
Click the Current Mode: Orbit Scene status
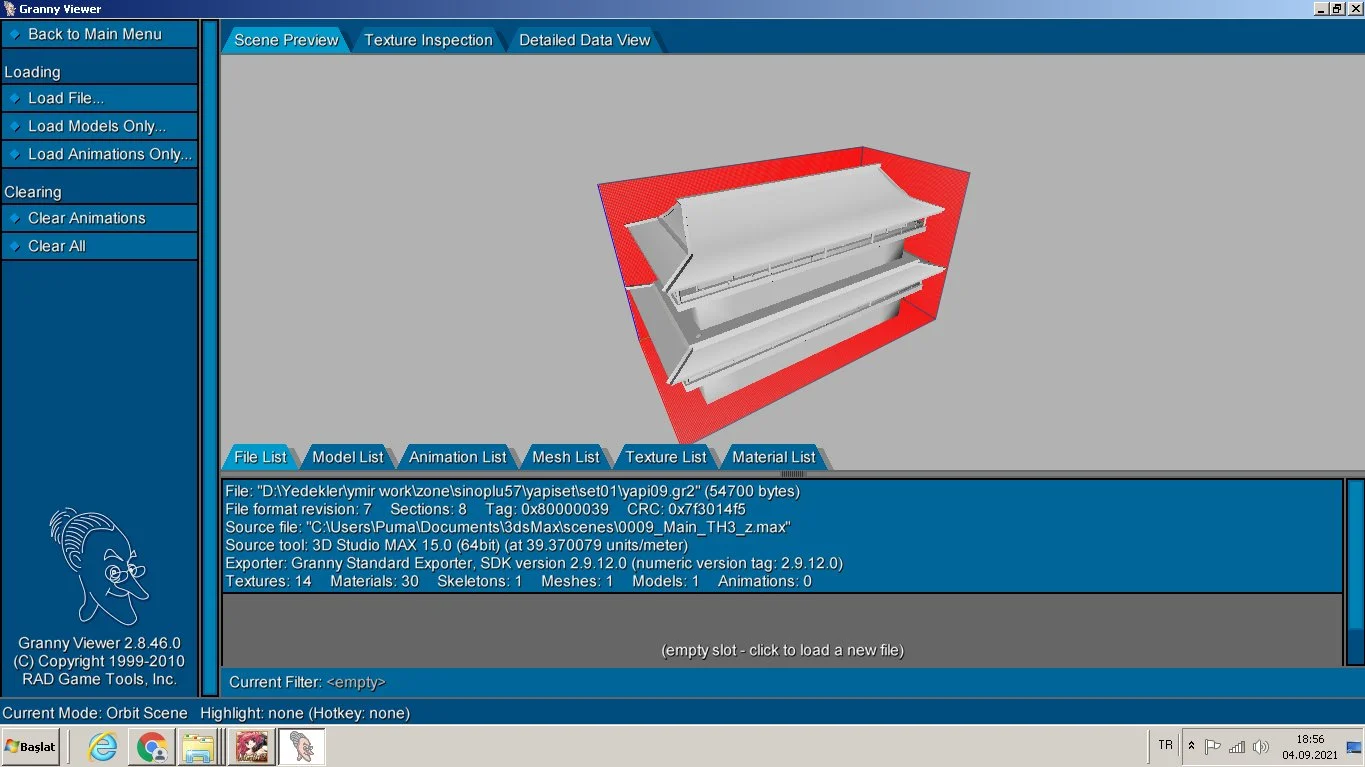tap(95, 713)
